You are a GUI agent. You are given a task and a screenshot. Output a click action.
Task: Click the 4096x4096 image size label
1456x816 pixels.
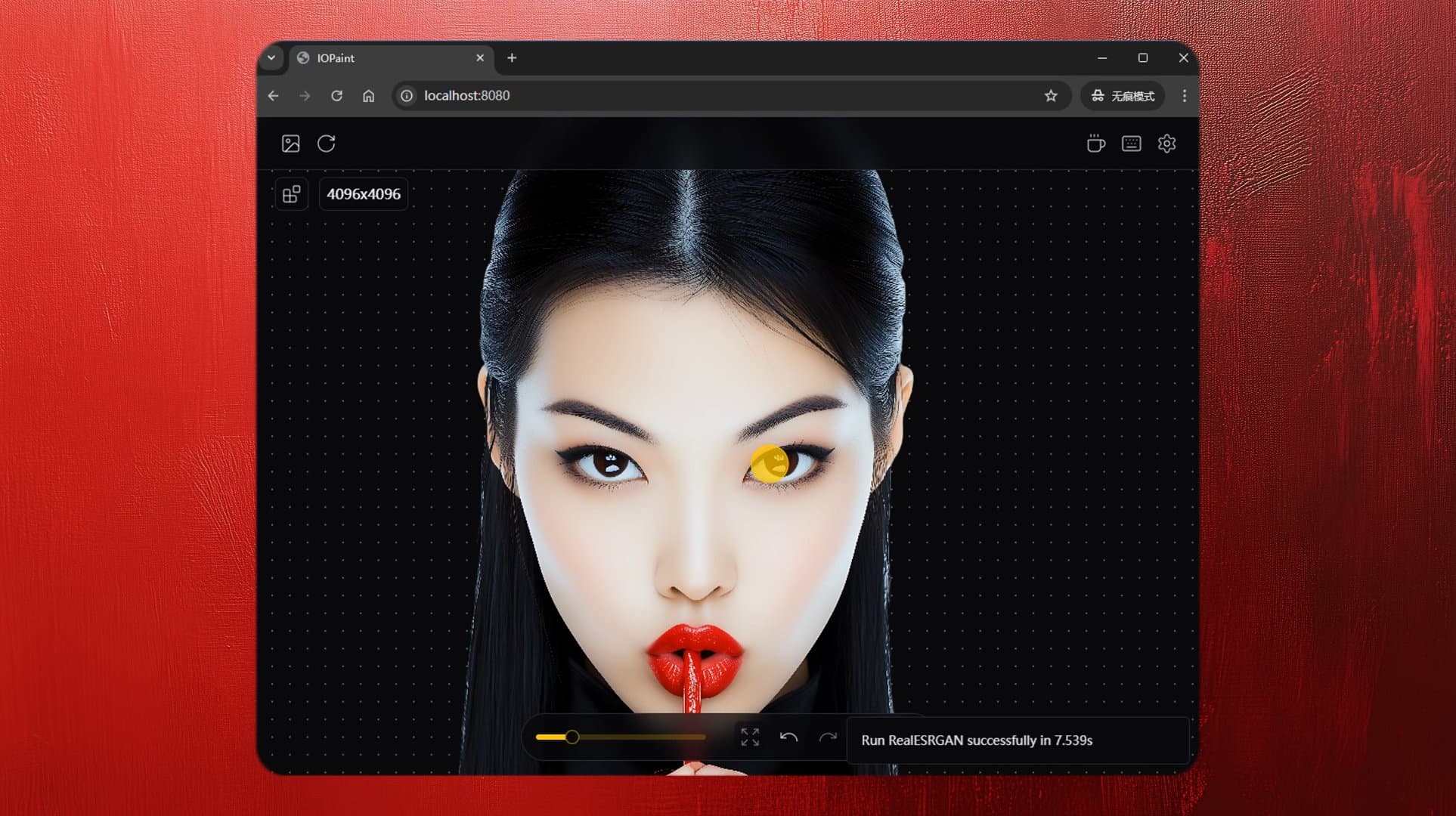(364, 194)
